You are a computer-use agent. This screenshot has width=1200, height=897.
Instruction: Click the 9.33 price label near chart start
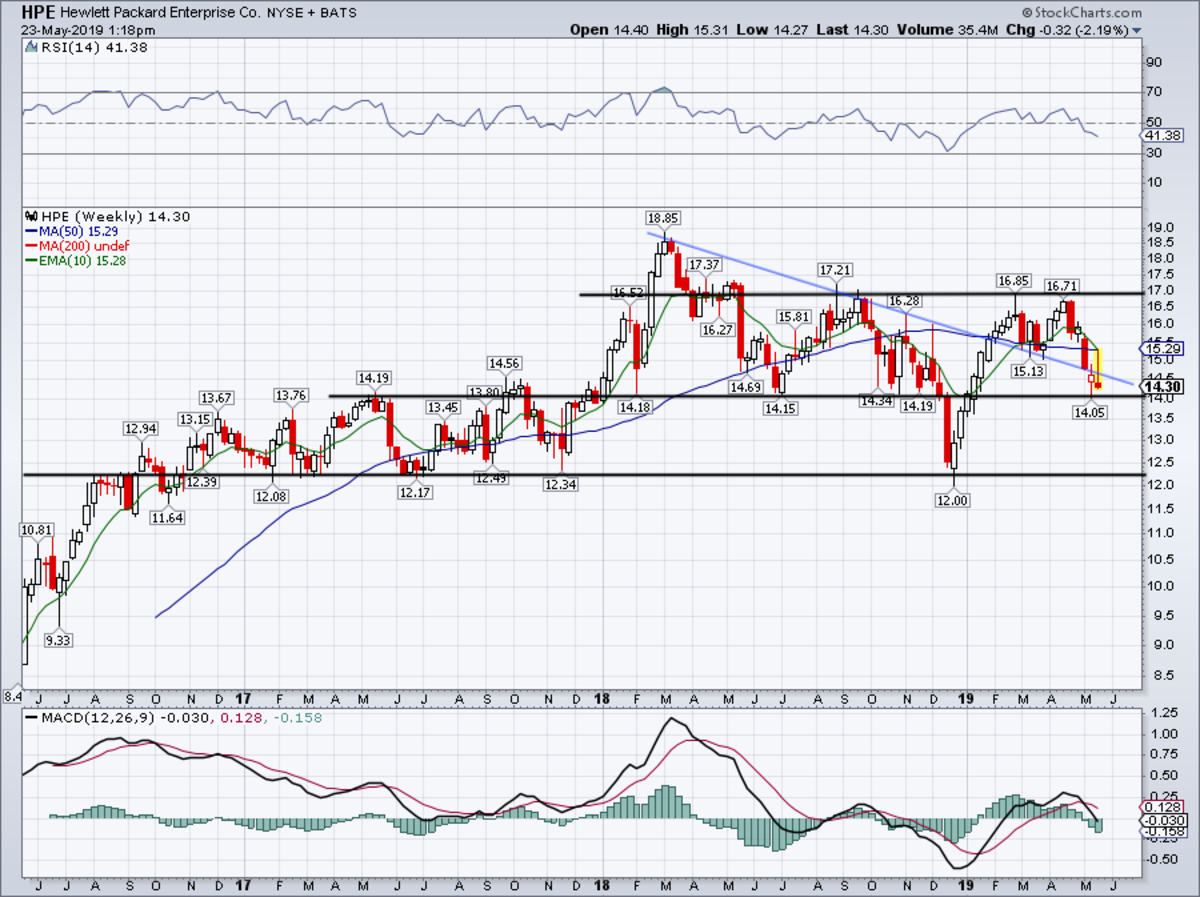(x=59, y=640)
